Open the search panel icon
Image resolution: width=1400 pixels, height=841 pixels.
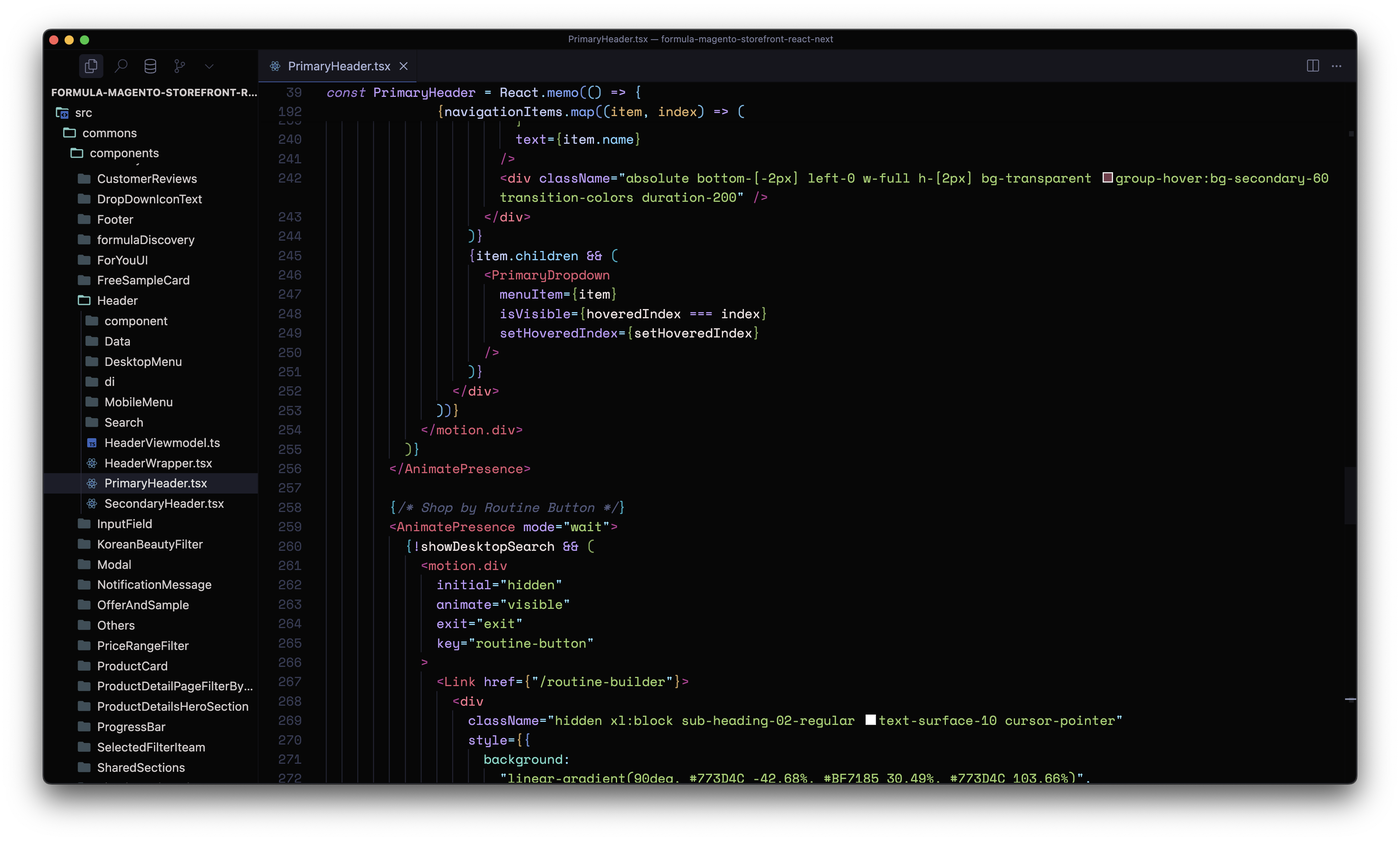point(121,66)
